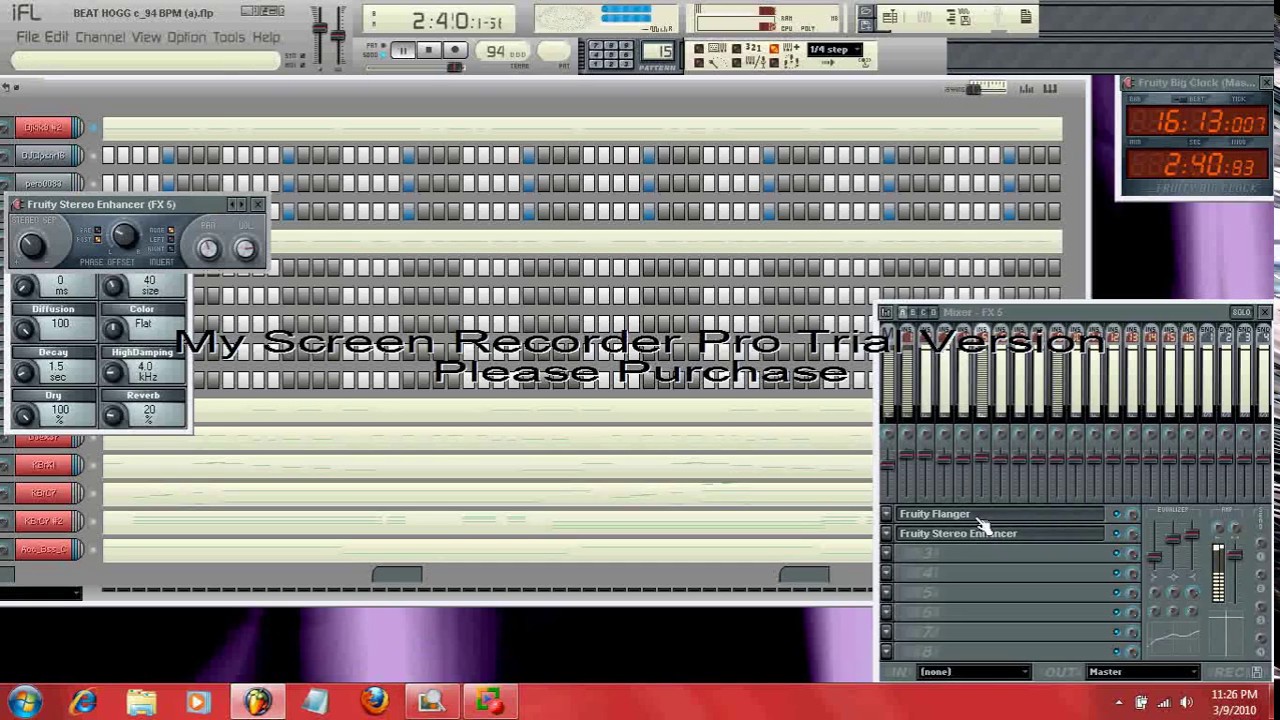Toggle the channel select LED for DjSk8 #2

coord(93,127)
